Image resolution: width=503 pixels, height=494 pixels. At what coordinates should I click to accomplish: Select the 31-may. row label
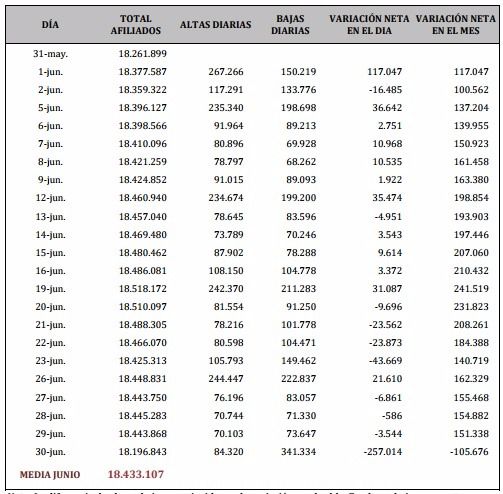pyautogui.click(x=50, y=54)
